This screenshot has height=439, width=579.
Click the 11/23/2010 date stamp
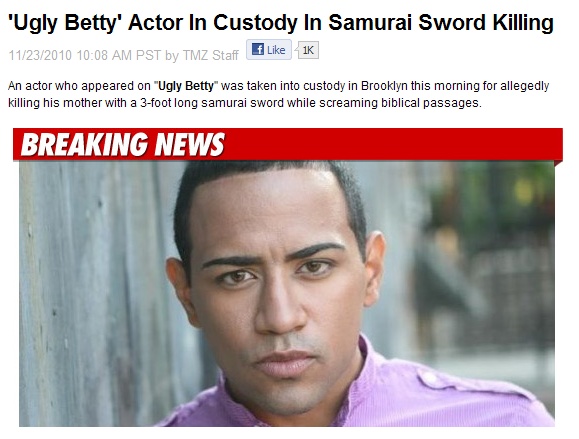click(x=40, y=55)
